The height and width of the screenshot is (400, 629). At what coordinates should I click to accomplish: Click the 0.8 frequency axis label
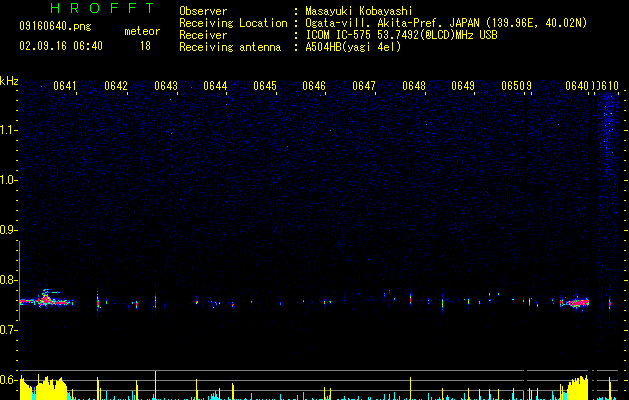click(x=8, y=280)
